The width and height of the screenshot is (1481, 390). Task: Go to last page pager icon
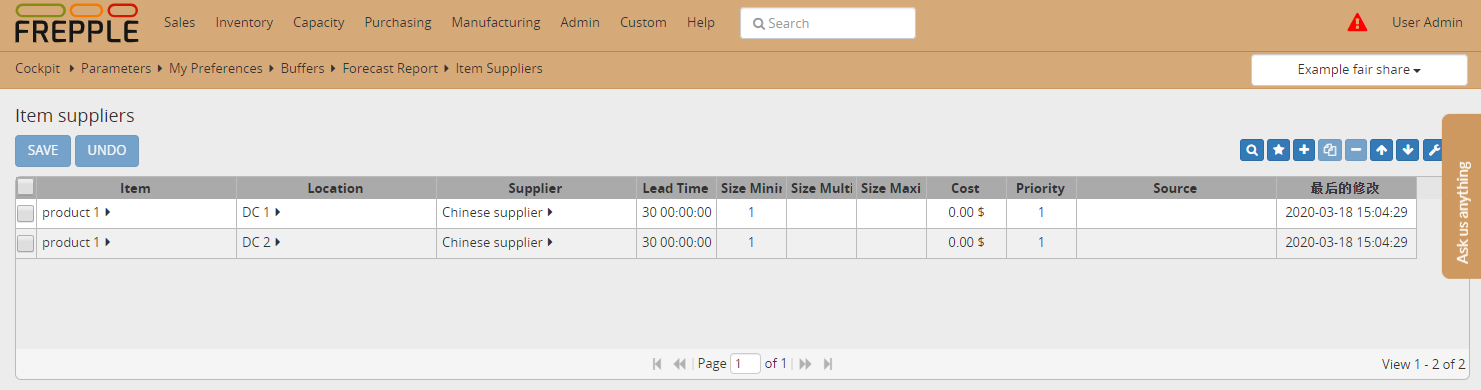pos(828,364)
